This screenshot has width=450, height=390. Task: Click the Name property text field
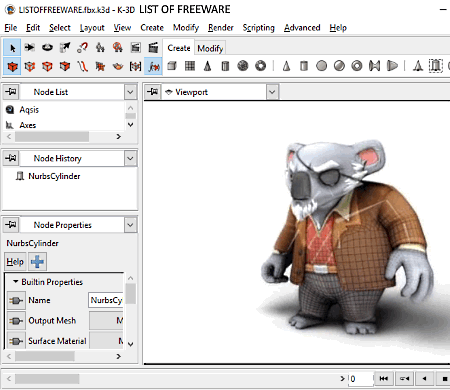tap(106, 300)
